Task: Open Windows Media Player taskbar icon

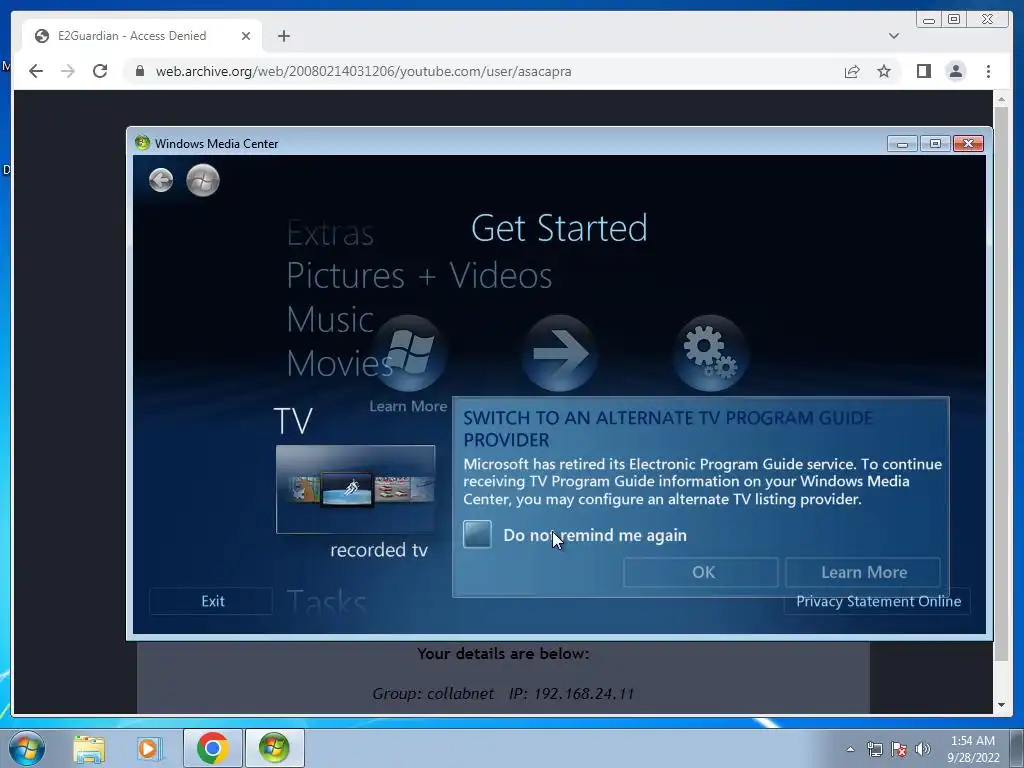Action: (149, 749)
